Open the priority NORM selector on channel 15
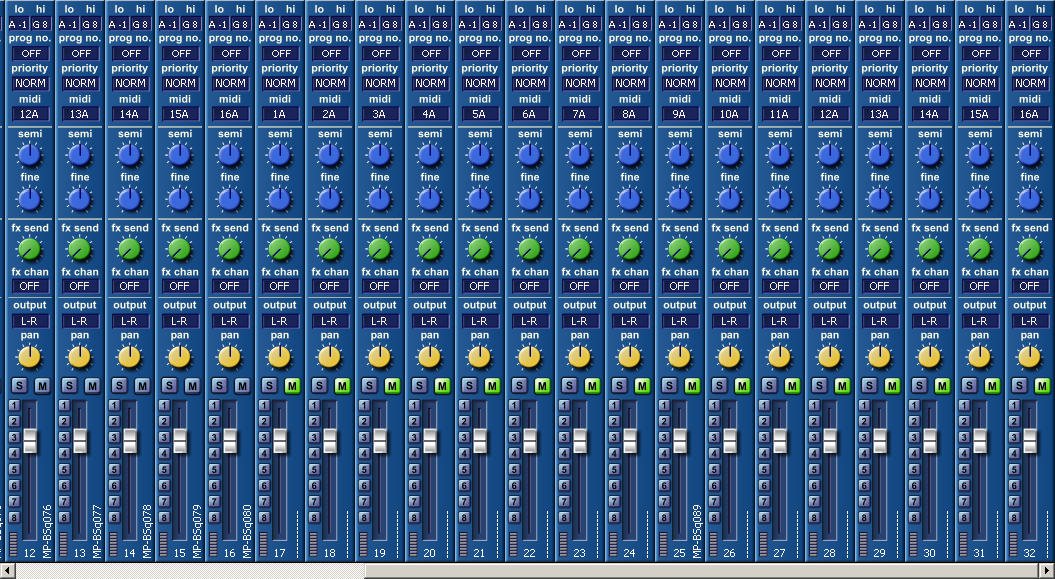 coord(180,83)
